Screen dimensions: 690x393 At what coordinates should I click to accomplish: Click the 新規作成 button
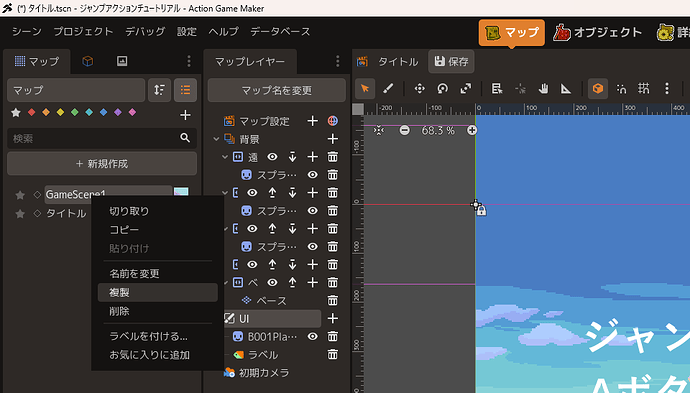pos(102,164)
